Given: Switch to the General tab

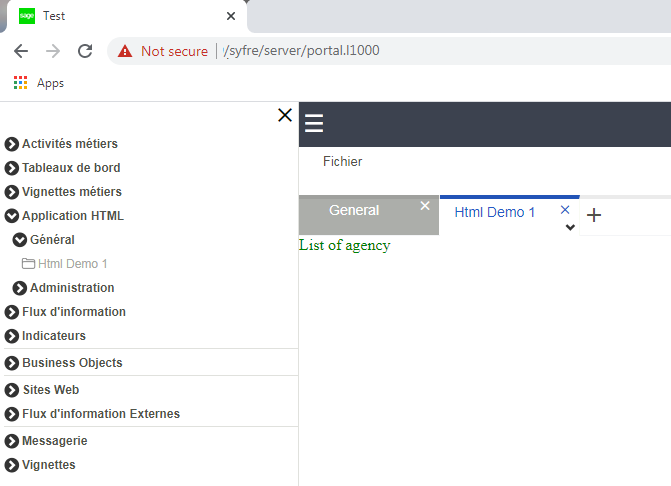Looking at the screenshot, I should (369, 215).
